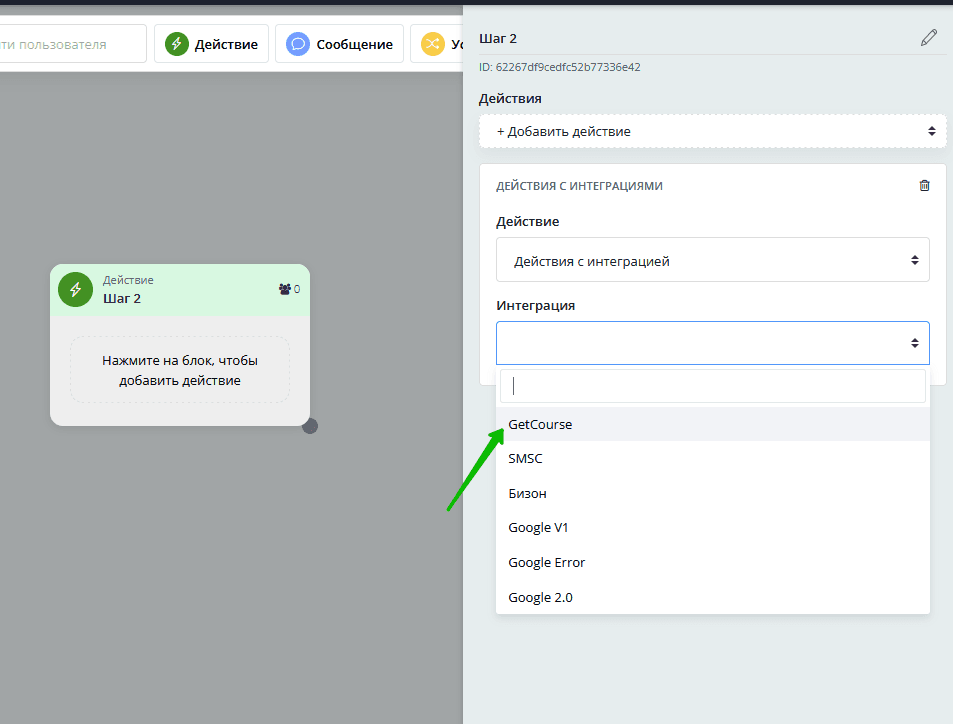Expand the Действия с интеграцией select box

(712, 260)
